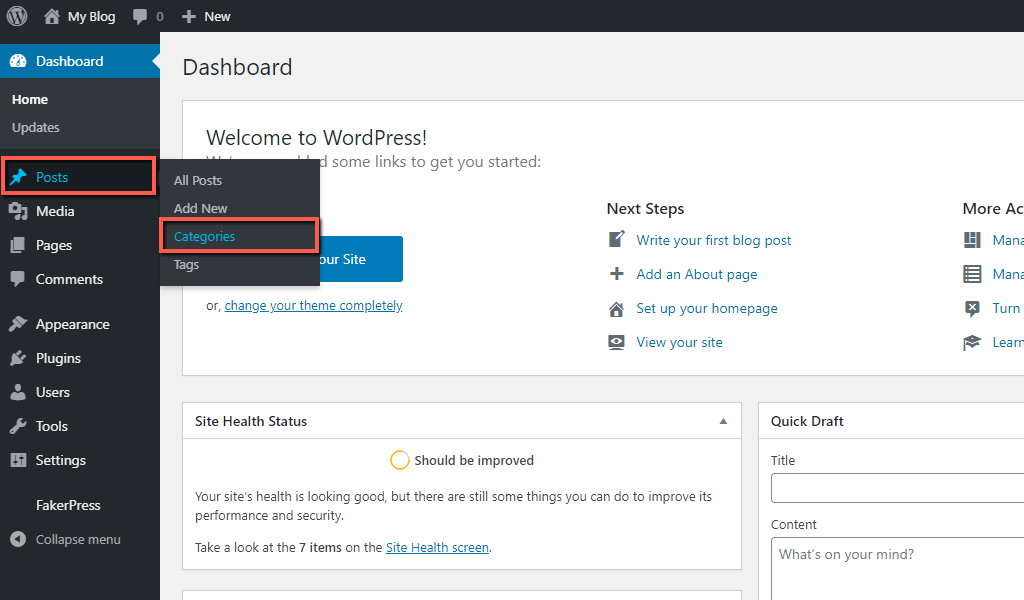Open the Posts menu label

pos(52,177)
